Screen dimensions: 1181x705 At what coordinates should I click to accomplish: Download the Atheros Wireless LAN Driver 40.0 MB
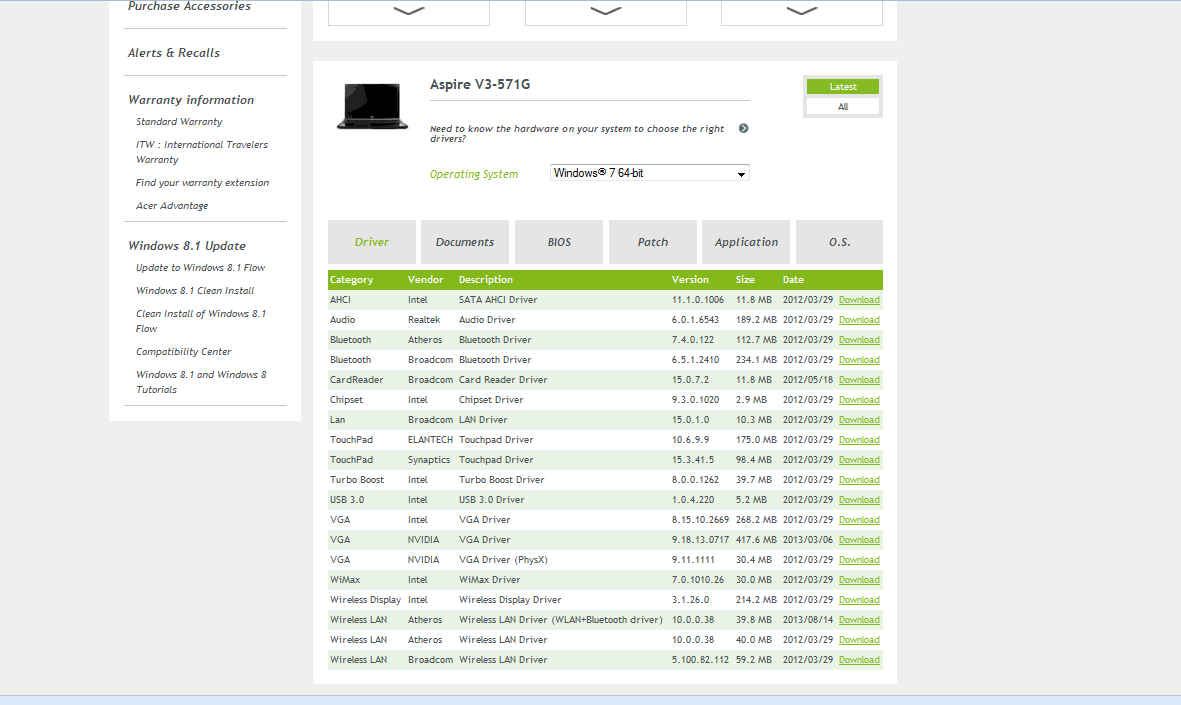pos(859,639)
